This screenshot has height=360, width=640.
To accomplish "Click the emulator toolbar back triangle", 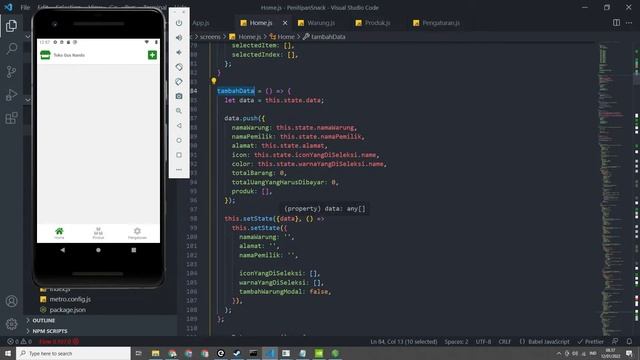I will pos(179,126).
